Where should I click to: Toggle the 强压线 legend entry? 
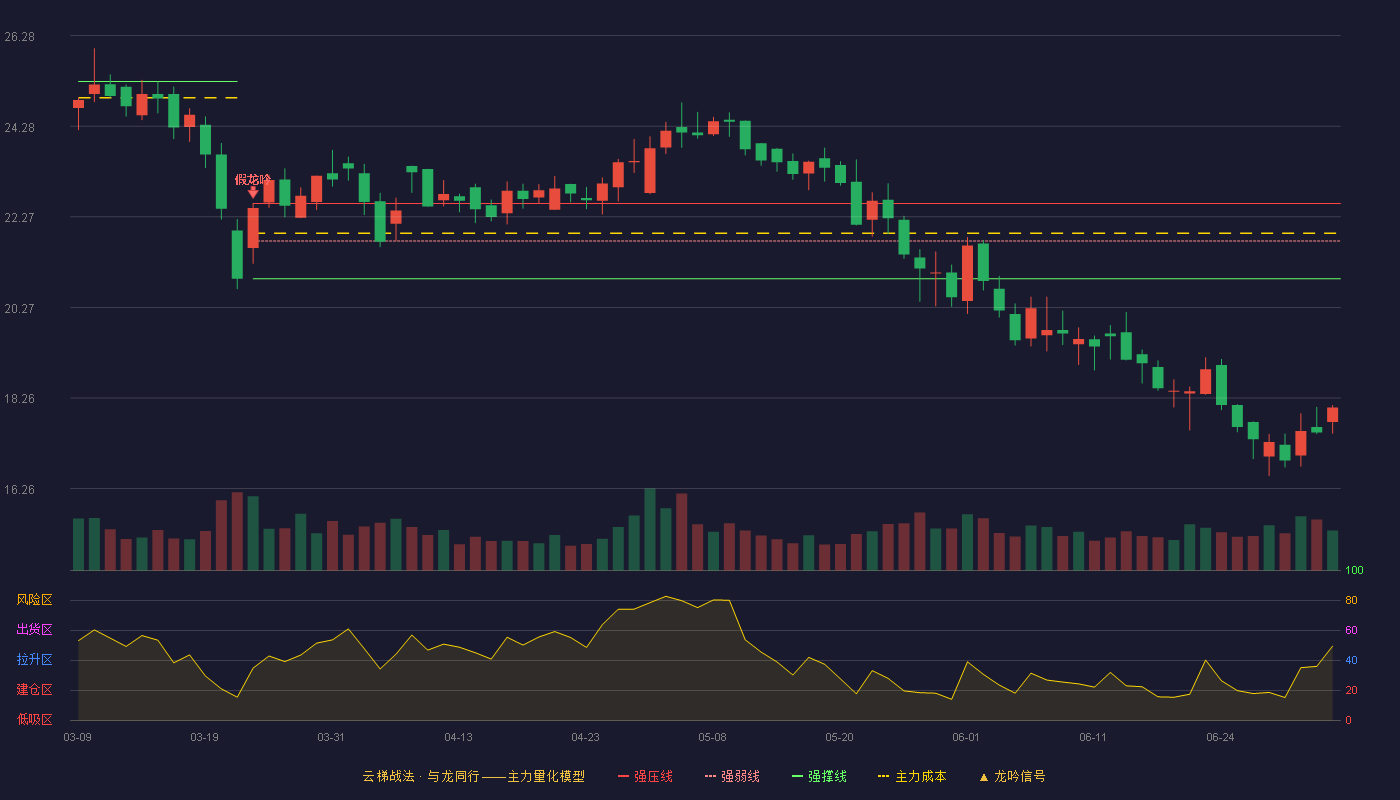pyautogui.click(x=645, y=776)
